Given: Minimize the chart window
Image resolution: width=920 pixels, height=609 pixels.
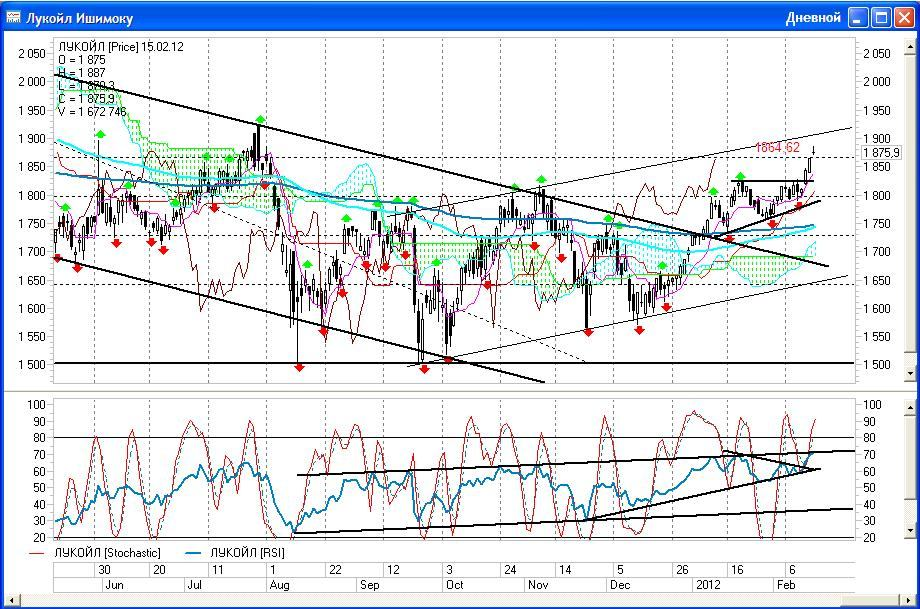Looking at the screenshot, I should (x=858, y=18).
